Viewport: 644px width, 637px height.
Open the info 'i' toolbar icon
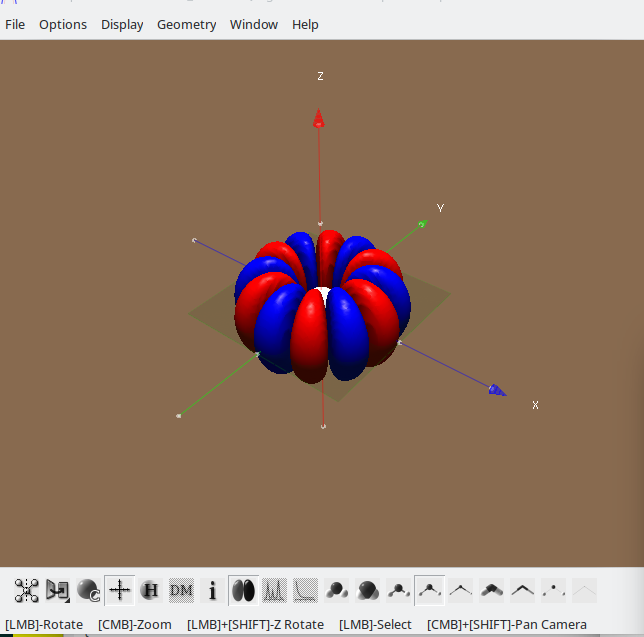[x=212, y=590]
